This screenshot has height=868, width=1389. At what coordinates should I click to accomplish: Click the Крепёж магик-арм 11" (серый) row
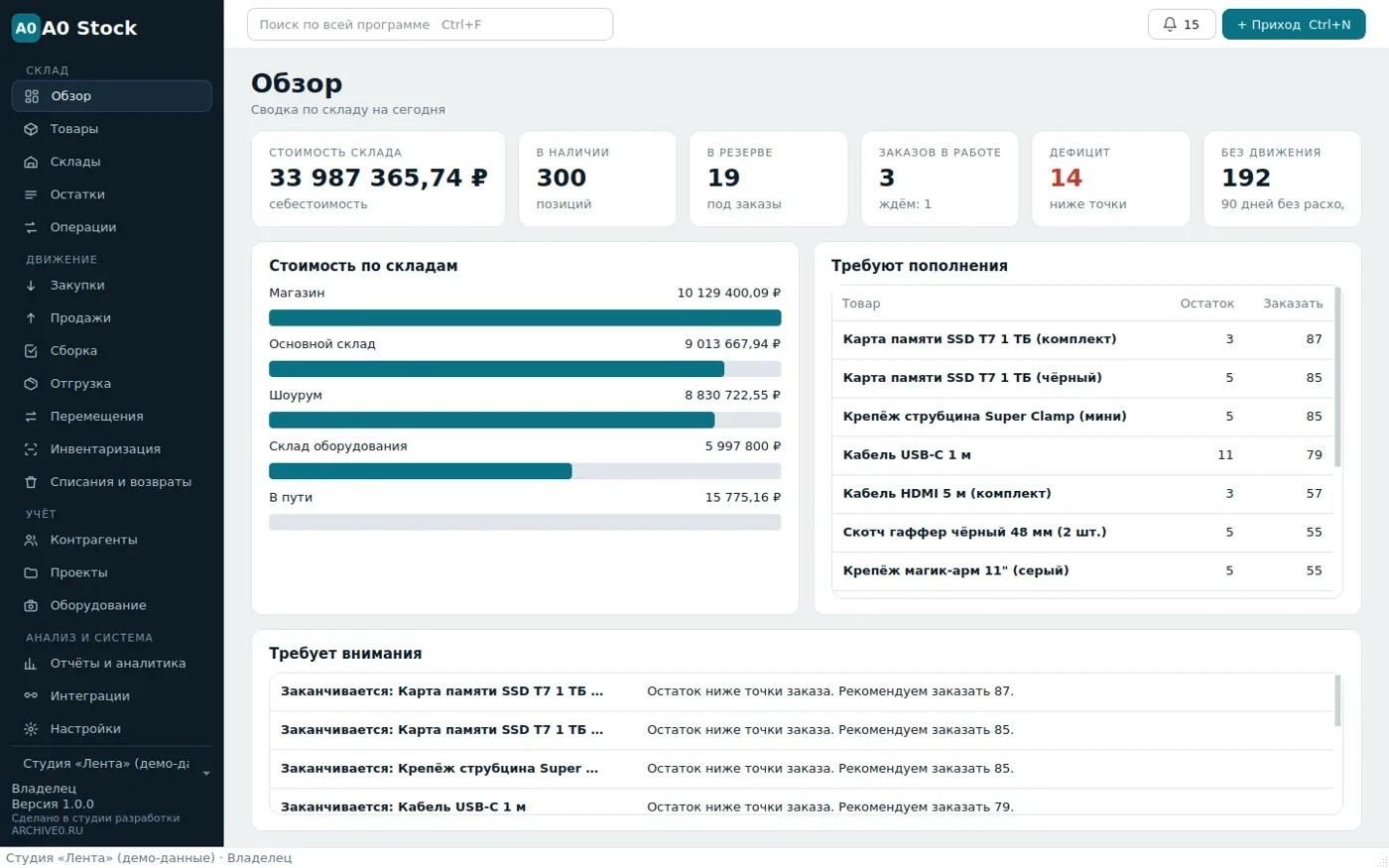click(x=1083, y=571)
